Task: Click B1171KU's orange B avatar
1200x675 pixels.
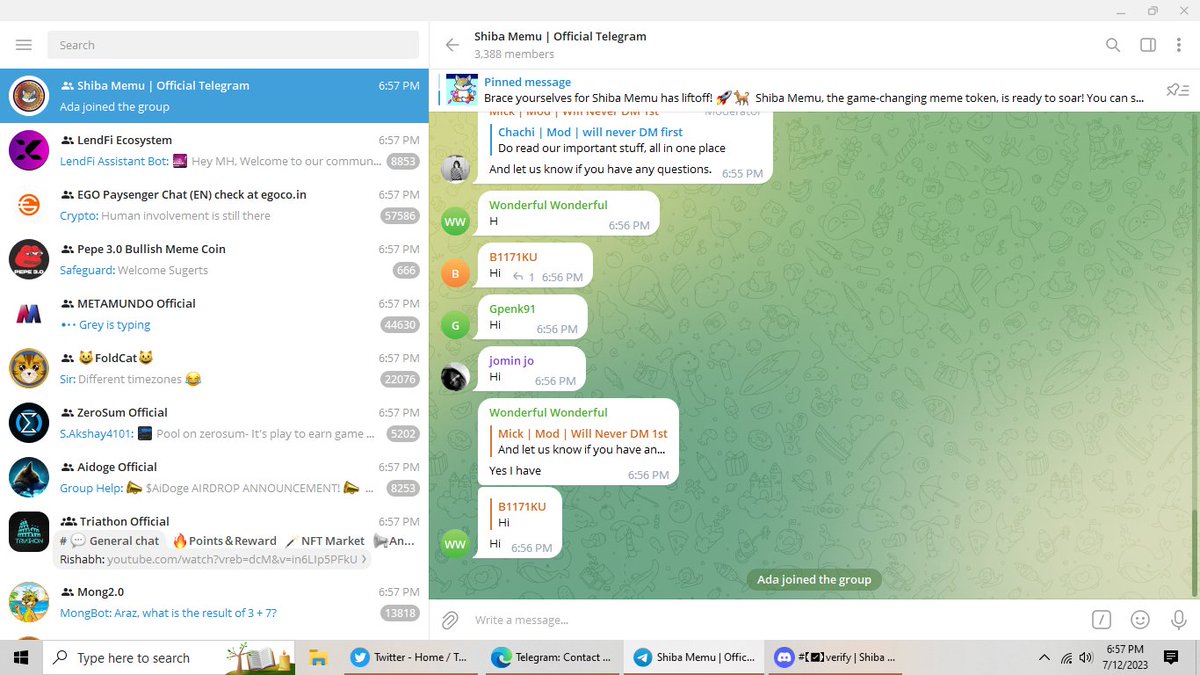Action: [455, 273]
